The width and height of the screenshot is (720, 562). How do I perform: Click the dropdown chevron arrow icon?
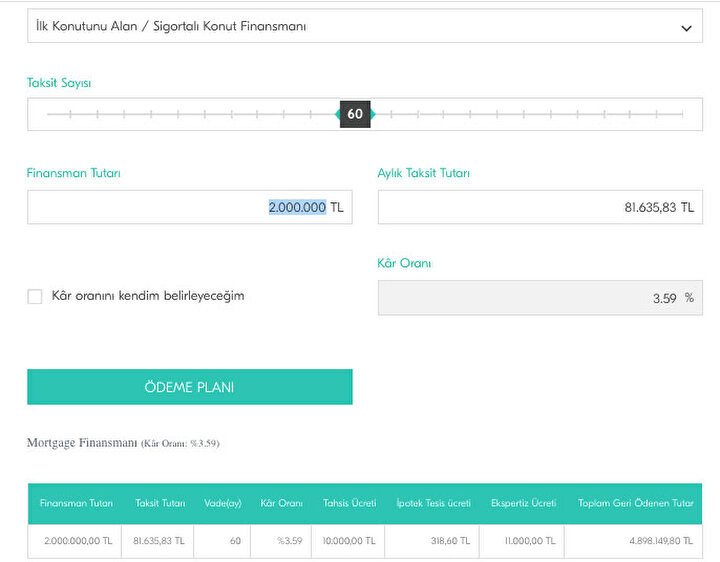686,28
